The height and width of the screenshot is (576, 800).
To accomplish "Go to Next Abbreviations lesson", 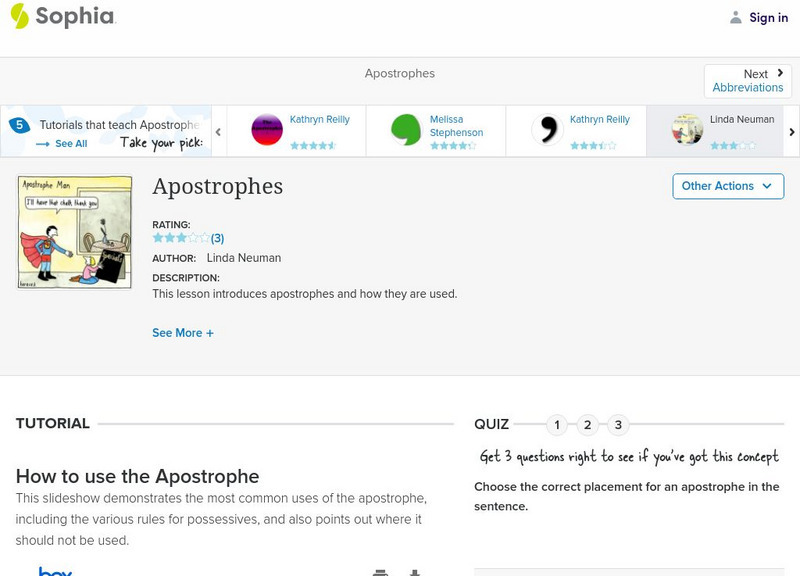I will [x=748, y=81].
